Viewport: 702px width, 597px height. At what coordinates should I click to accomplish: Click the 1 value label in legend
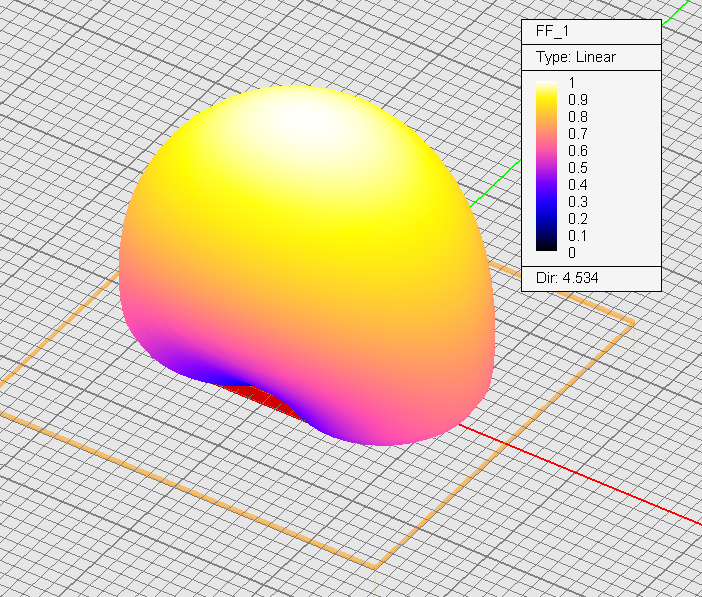click(x=572, y=83)
